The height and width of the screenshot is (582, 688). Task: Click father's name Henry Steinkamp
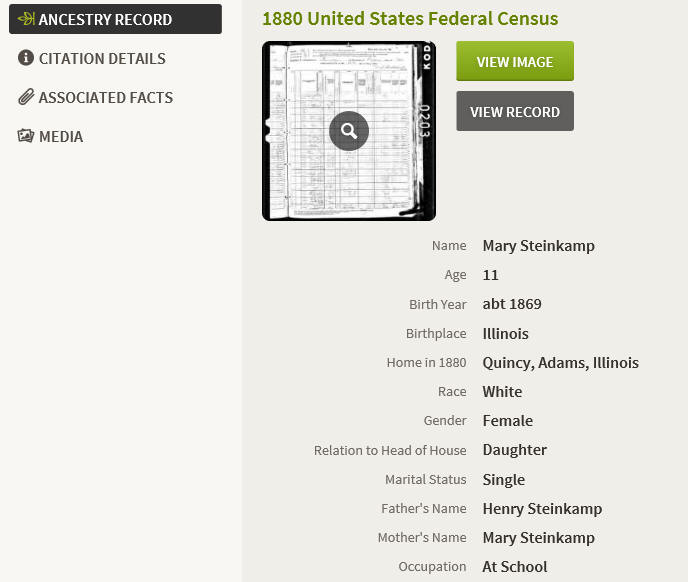pos(542,509)
